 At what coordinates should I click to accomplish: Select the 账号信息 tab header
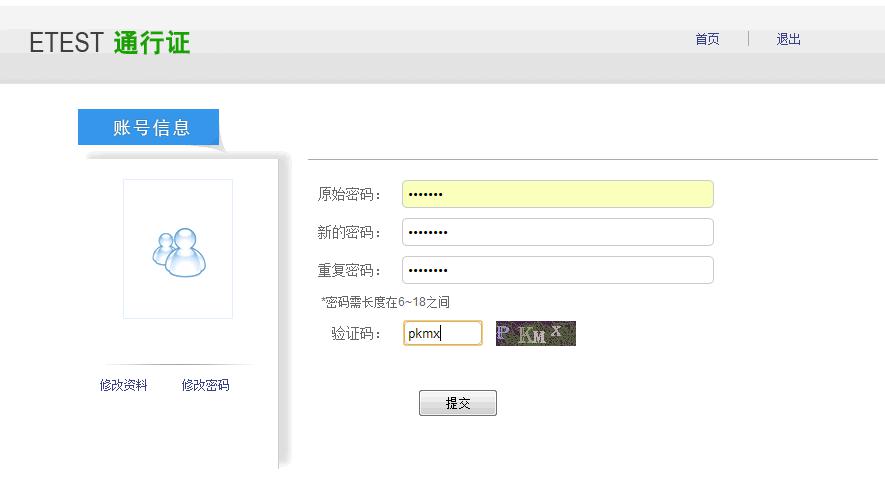point(149,127)
